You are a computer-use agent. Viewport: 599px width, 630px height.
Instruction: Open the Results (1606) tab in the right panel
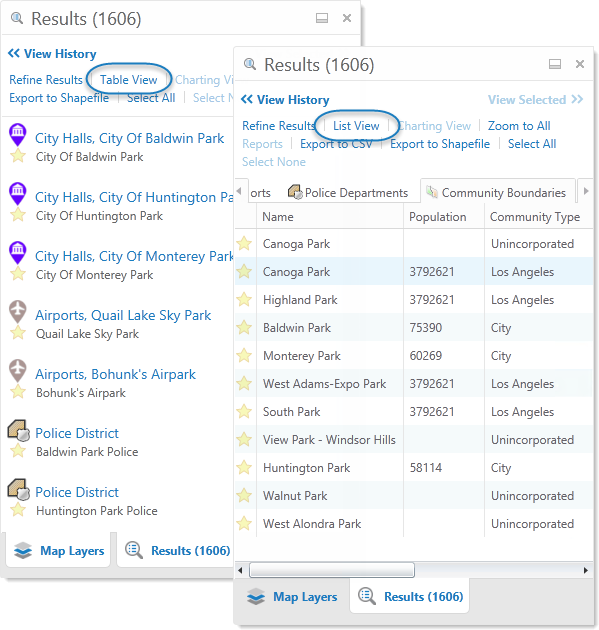(x=410, y=597)
